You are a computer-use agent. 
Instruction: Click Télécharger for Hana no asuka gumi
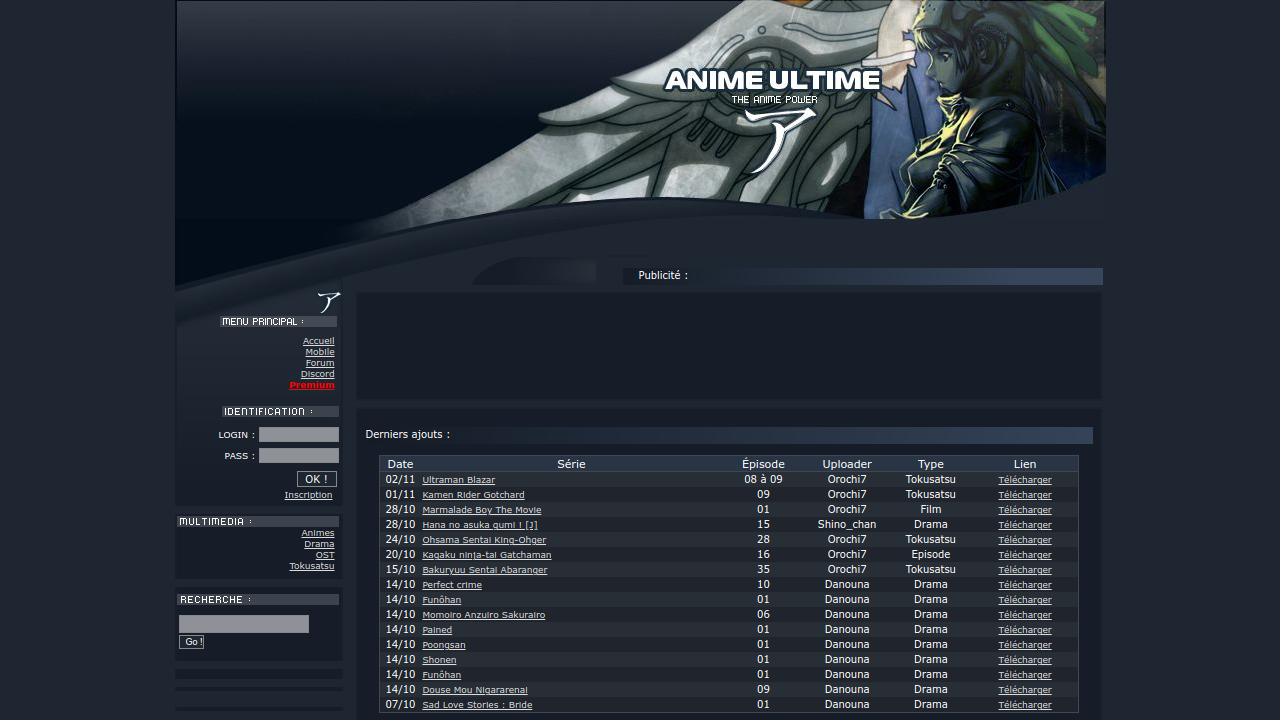click(x=1025, y=525)
